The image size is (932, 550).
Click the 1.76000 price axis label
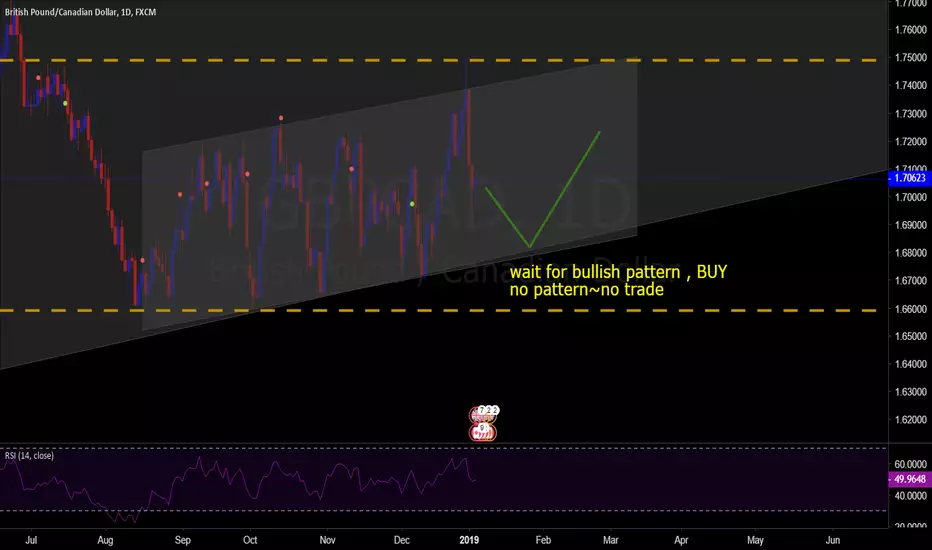click(x=911, y=30)
